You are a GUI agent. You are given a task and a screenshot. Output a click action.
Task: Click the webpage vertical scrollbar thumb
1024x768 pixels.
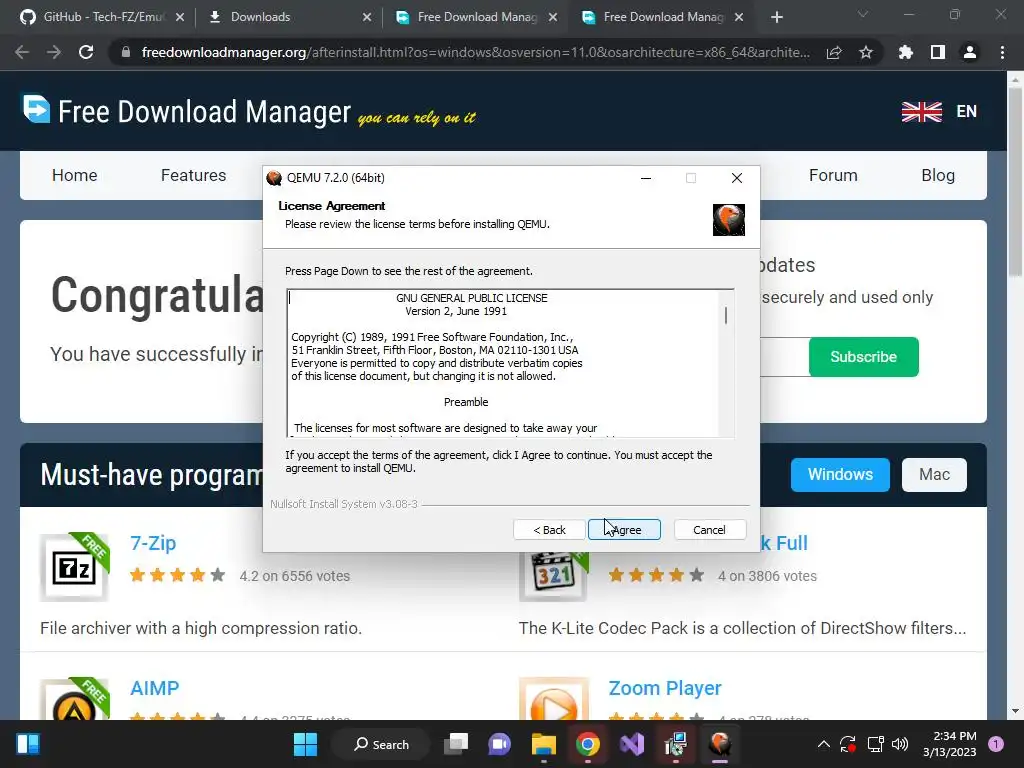(x=1015, y=180)
